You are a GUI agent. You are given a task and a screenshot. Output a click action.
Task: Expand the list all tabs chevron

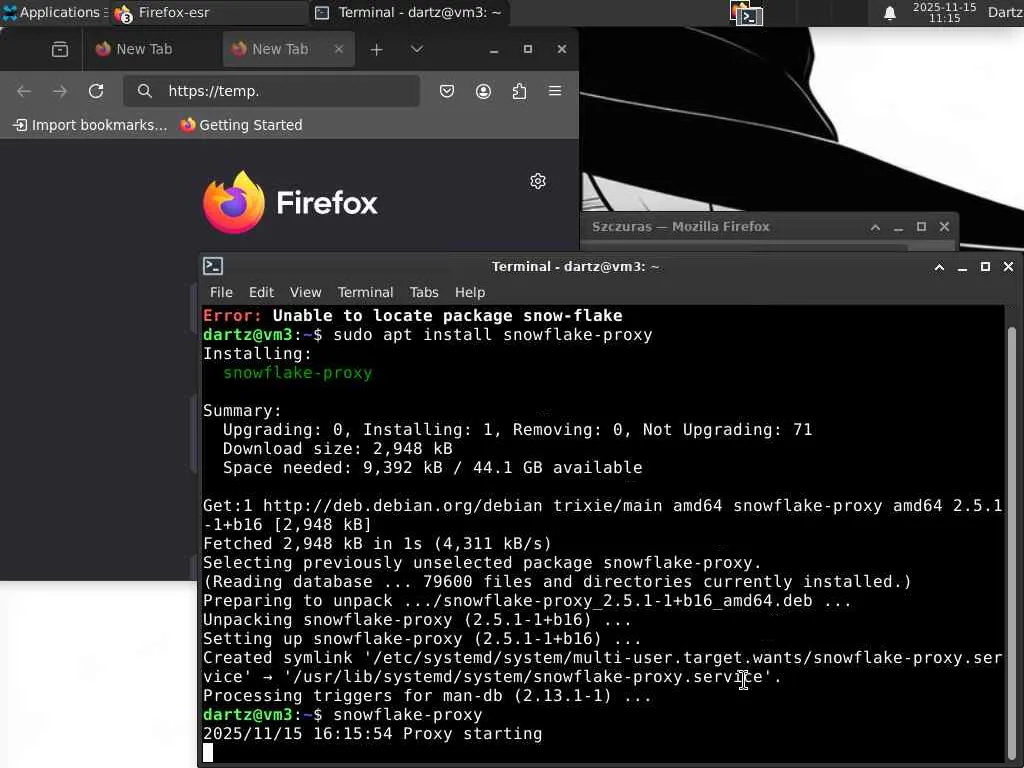coord(417,49)
